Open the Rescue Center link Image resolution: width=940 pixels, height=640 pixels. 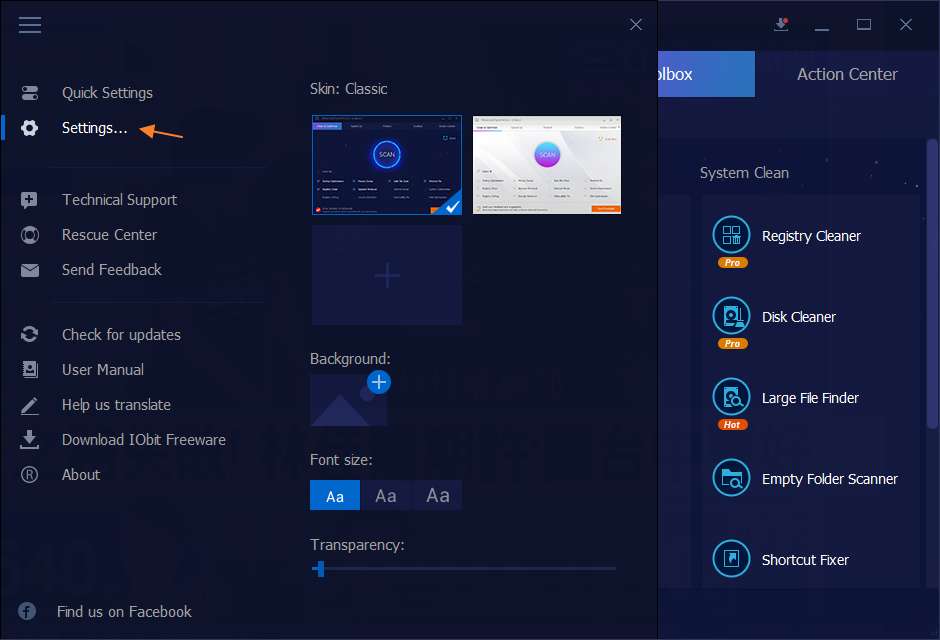(x=109, y=235)
